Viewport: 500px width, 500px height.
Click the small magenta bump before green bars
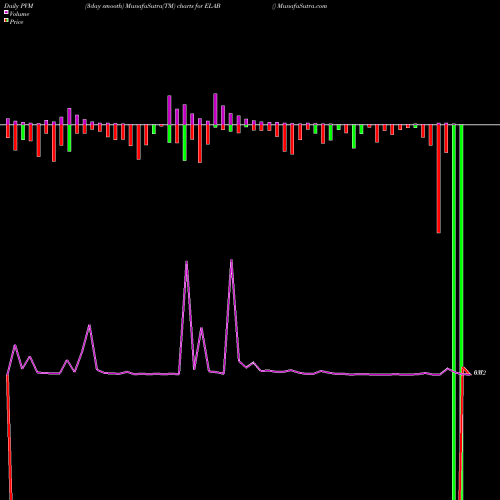(448, 369)
